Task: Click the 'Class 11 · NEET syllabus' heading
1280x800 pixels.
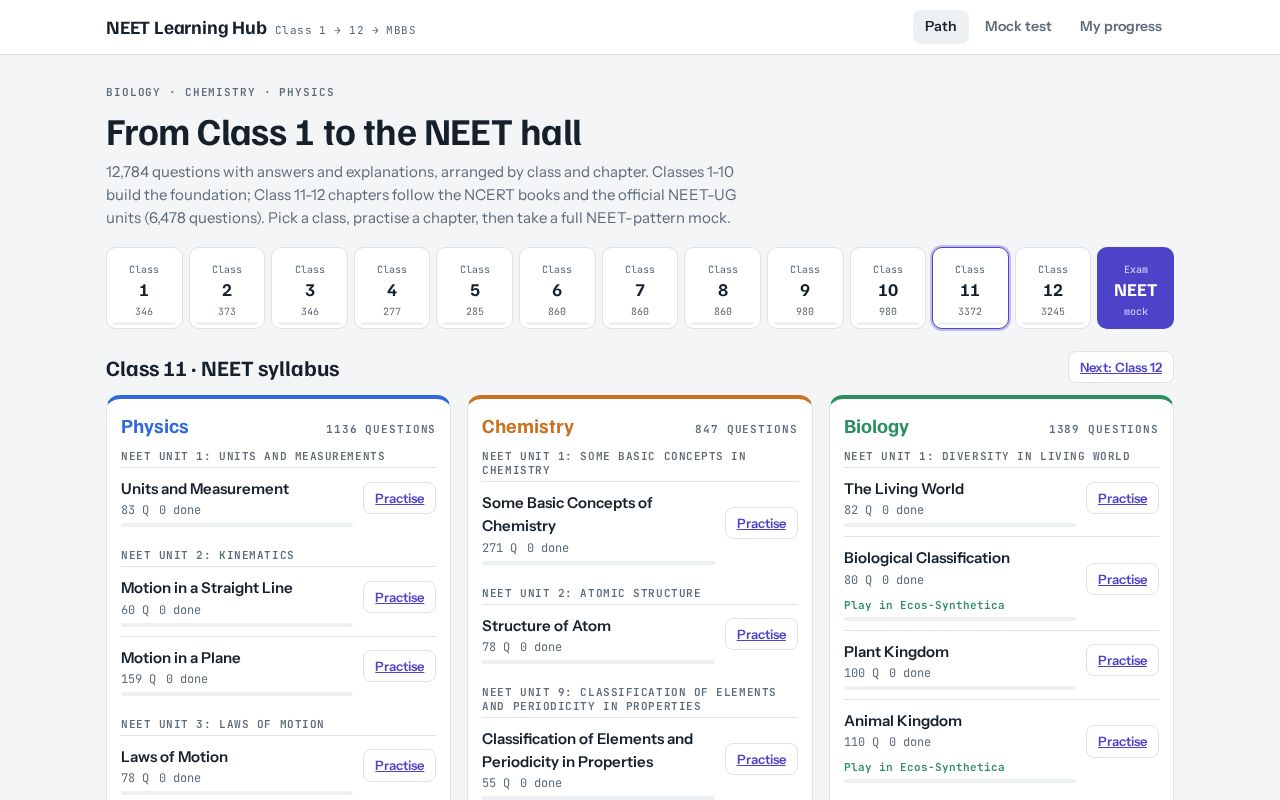Action: click(x=223, y=368)
